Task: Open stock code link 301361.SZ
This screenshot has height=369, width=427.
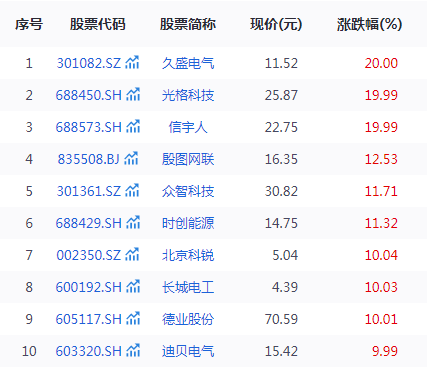Action: coord(89,191)
